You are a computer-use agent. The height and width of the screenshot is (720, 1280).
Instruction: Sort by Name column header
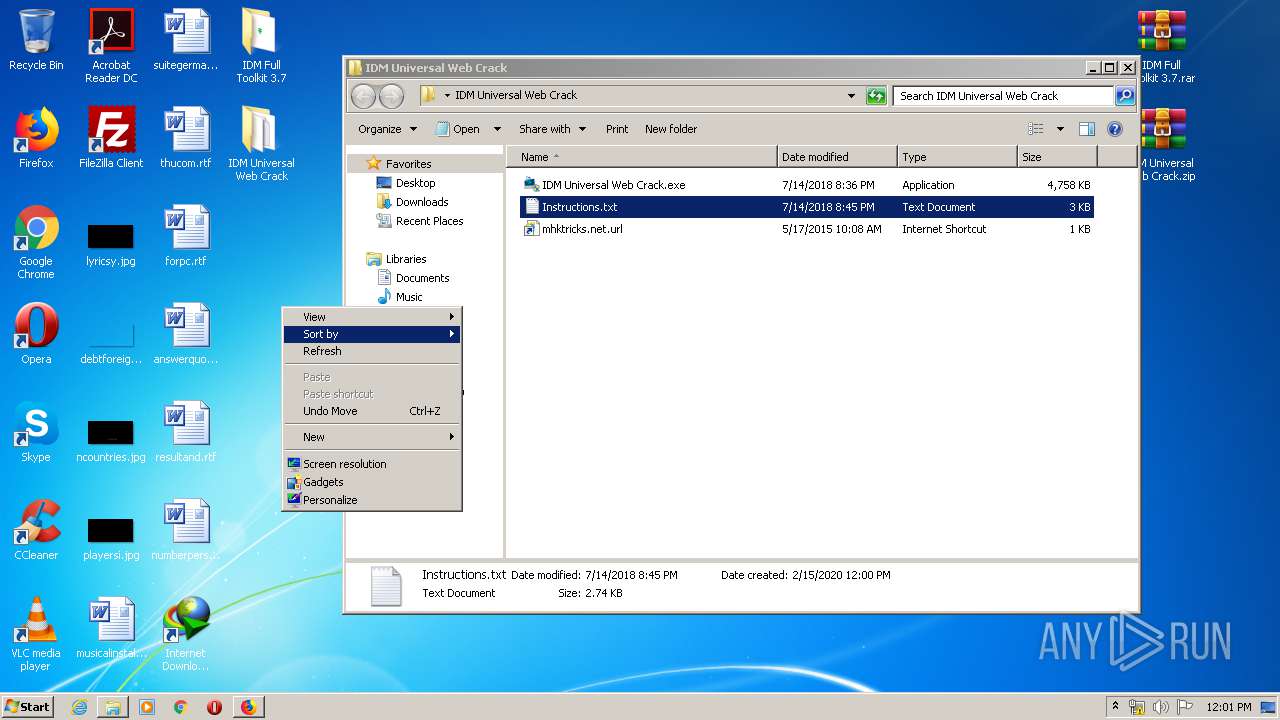pyautogui.click(x=642, y=157)
